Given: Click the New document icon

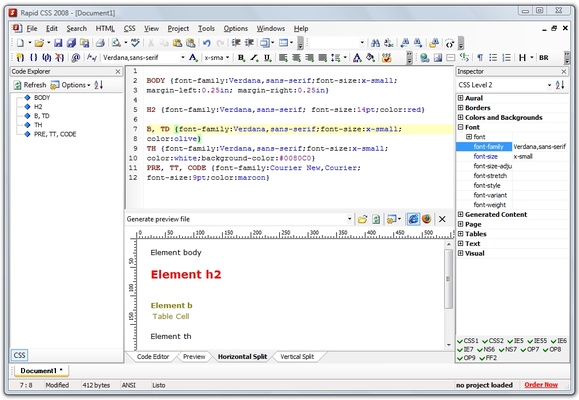Looking at the screenshot, I should 20,43.
